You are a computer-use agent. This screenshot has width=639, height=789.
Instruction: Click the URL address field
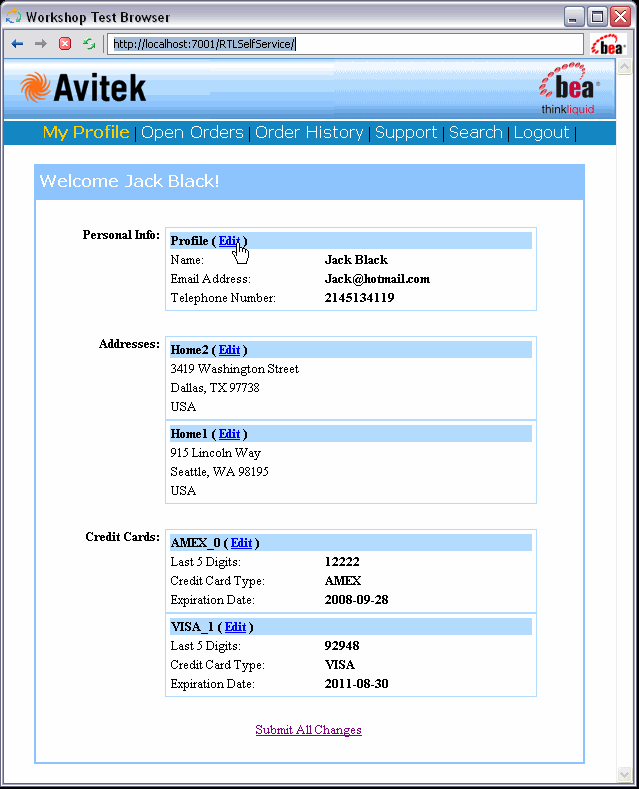click(345, 44)
